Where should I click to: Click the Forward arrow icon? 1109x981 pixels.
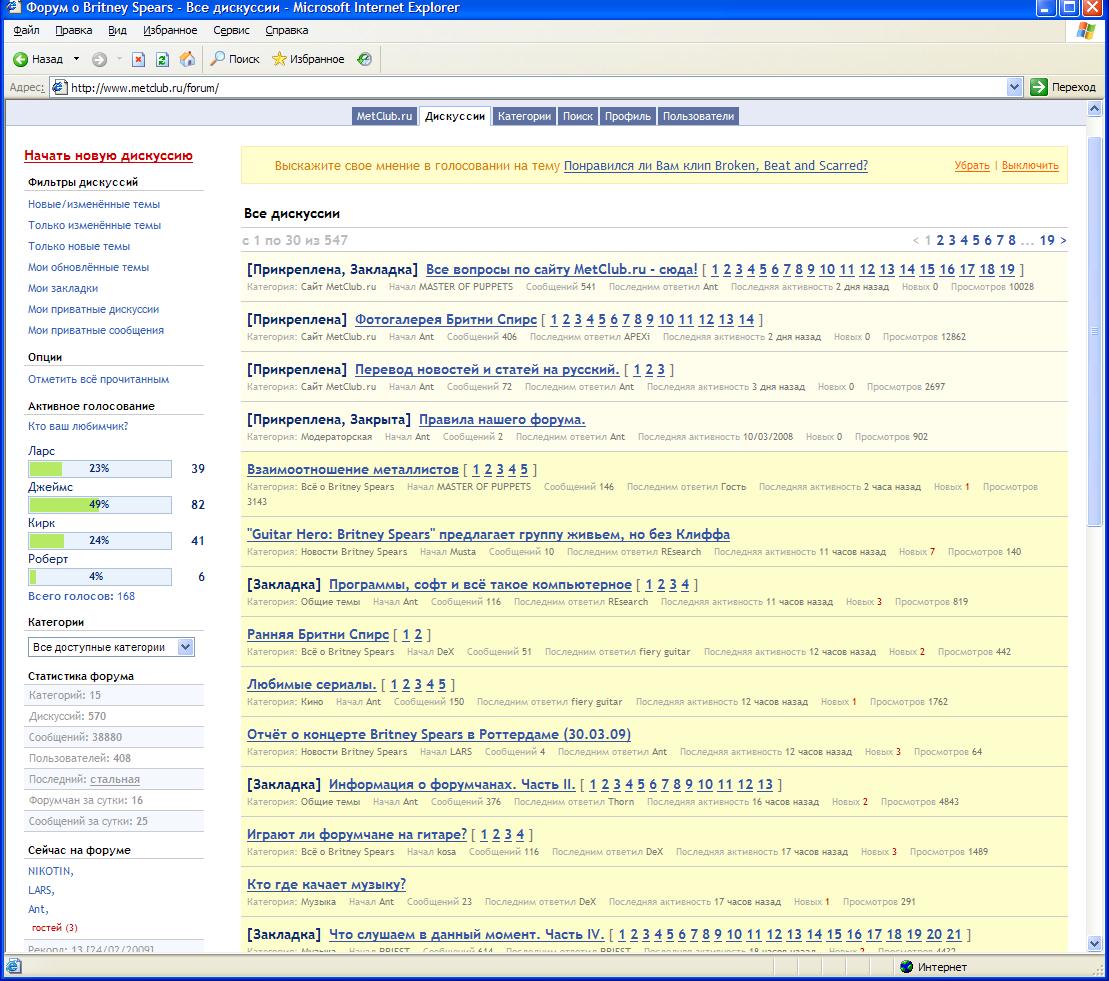[100, 59]
